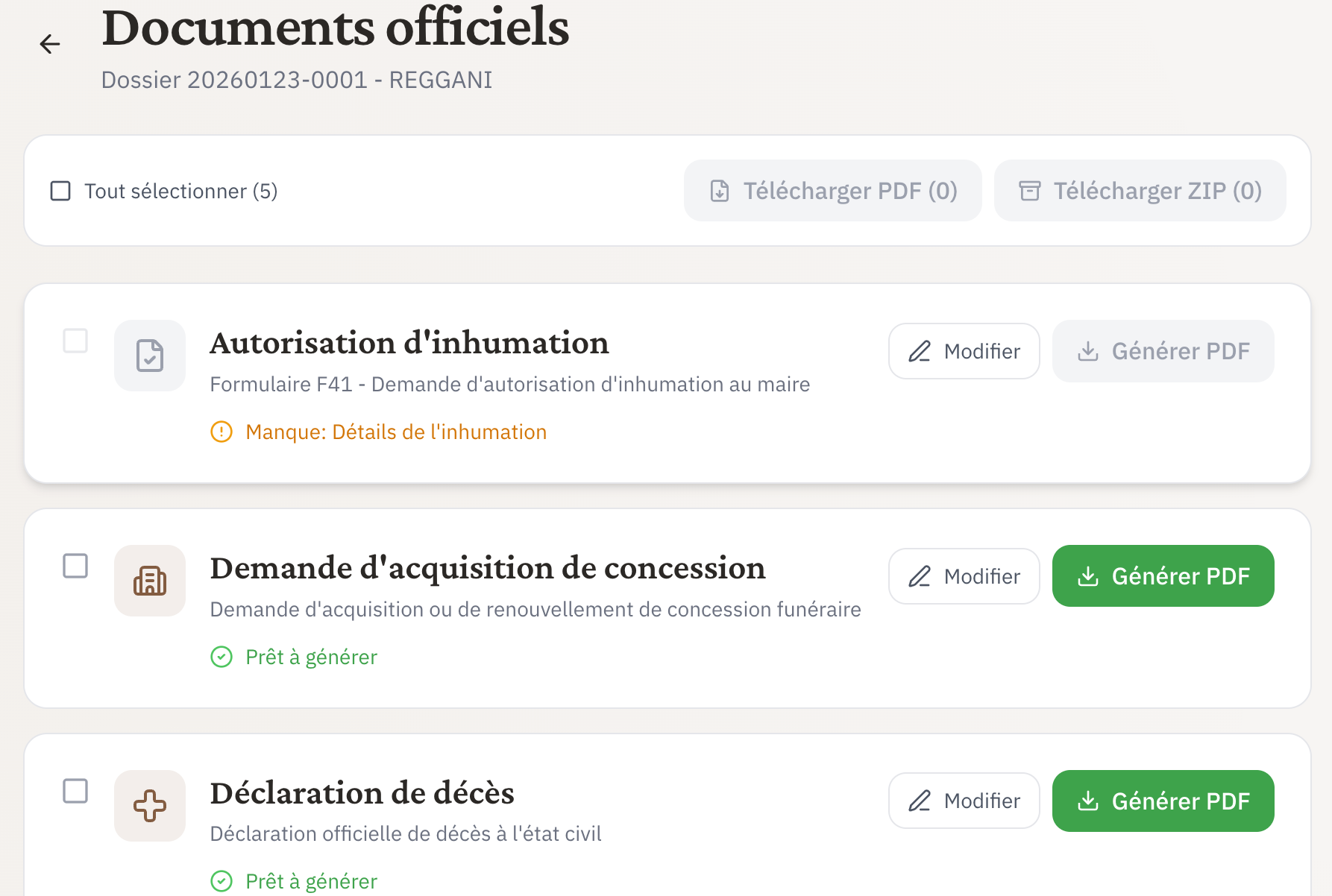Click the Manque: Détails de l'inhumation warning
Screen dimensions: 1332x896
click(395, 432)
